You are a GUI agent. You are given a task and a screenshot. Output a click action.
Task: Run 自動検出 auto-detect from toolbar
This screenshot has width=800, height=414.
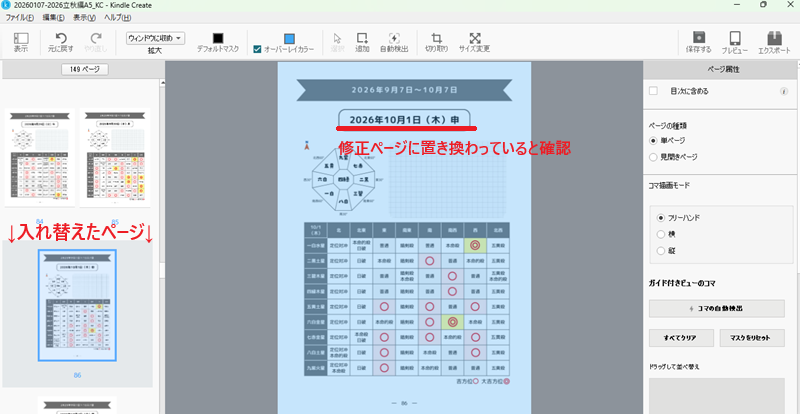tap(393, 38)
